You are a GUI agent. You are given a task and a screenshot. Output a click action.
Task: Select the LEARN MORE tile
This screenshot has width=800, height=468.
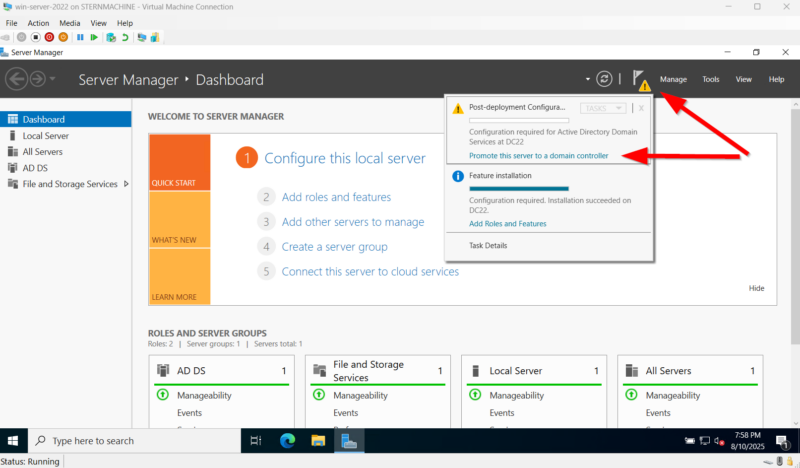click(180, 277)
